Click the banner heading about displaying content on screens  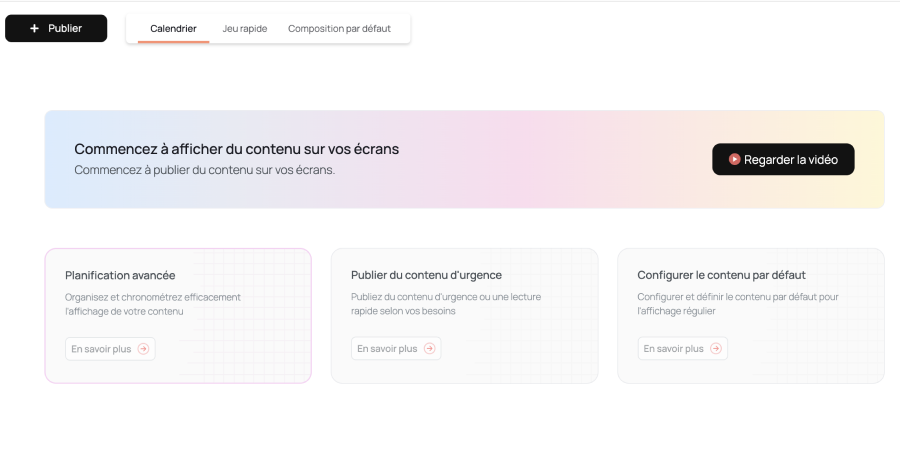click(236, 149)
